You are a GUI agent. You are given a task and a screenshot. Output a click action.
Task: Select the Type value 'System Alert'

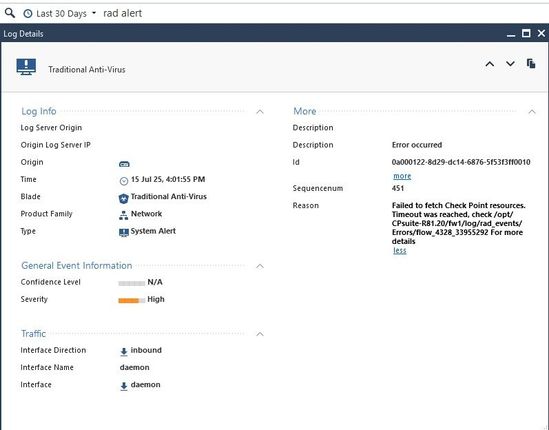(x=153, y=231)
